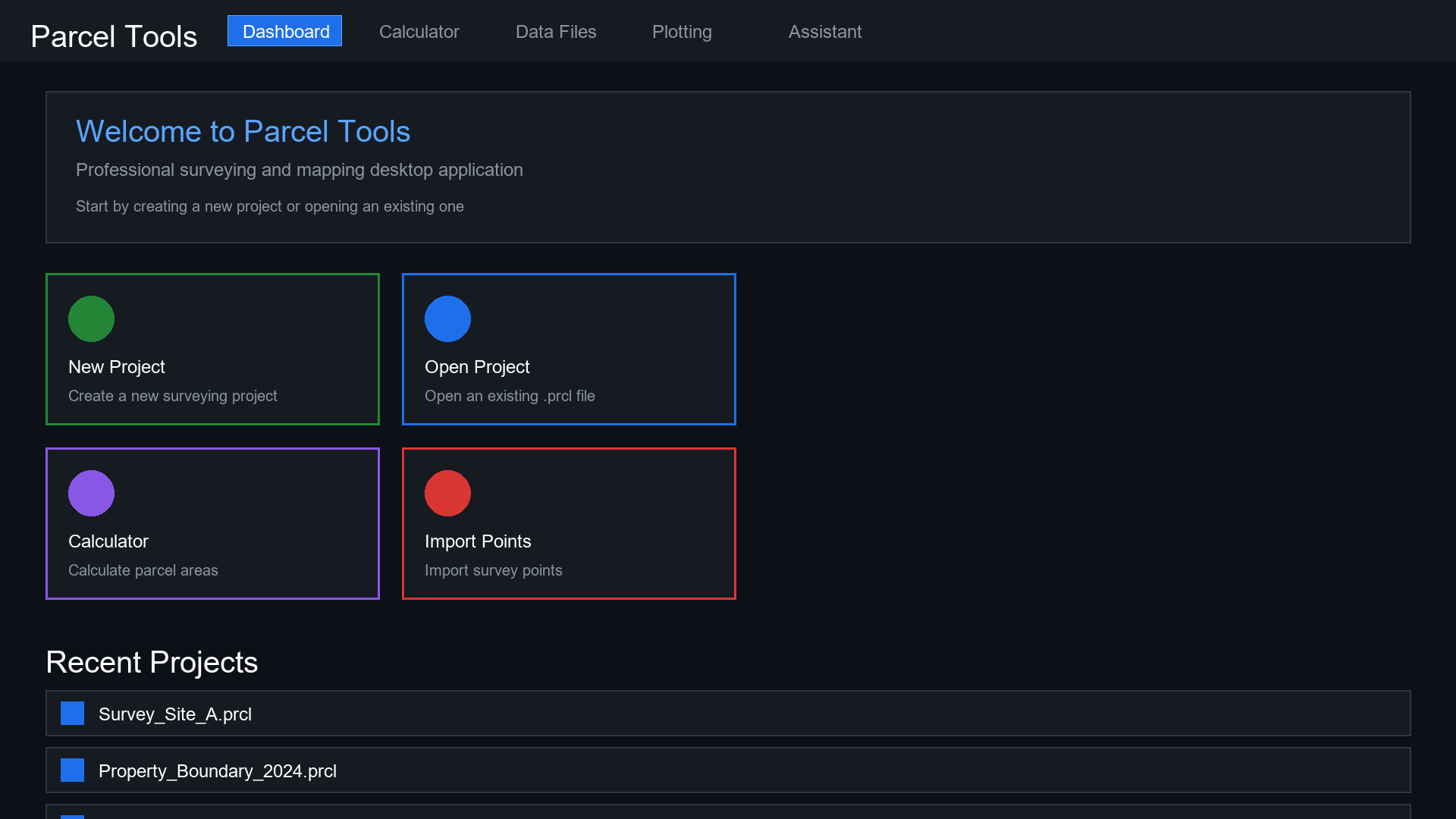
Task: Click the blue file icon beside Property_Boundary_2024.prcl
Action: 72,770
